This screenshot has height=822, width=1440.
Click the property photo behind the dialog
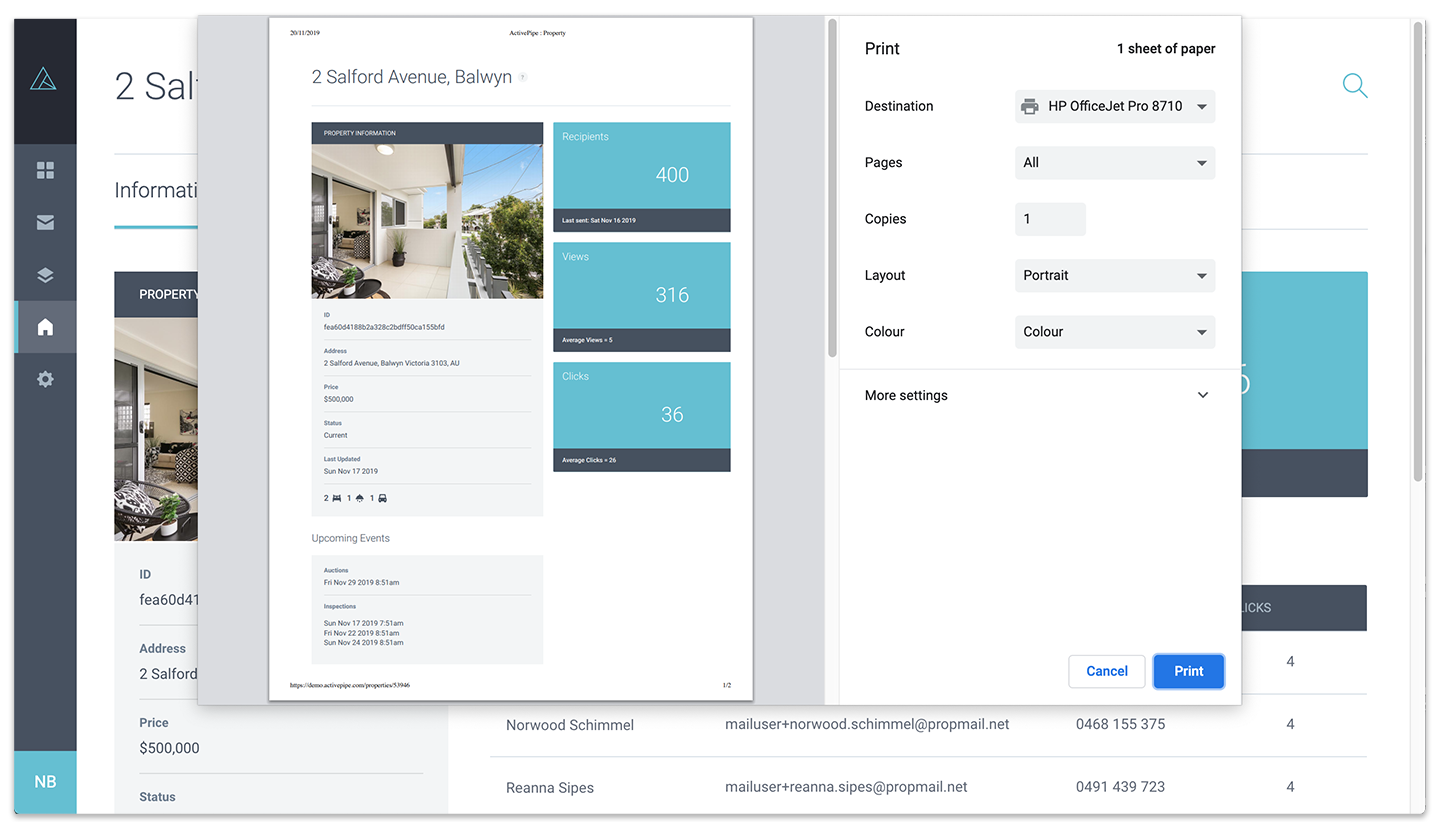[x=156, y=429]
